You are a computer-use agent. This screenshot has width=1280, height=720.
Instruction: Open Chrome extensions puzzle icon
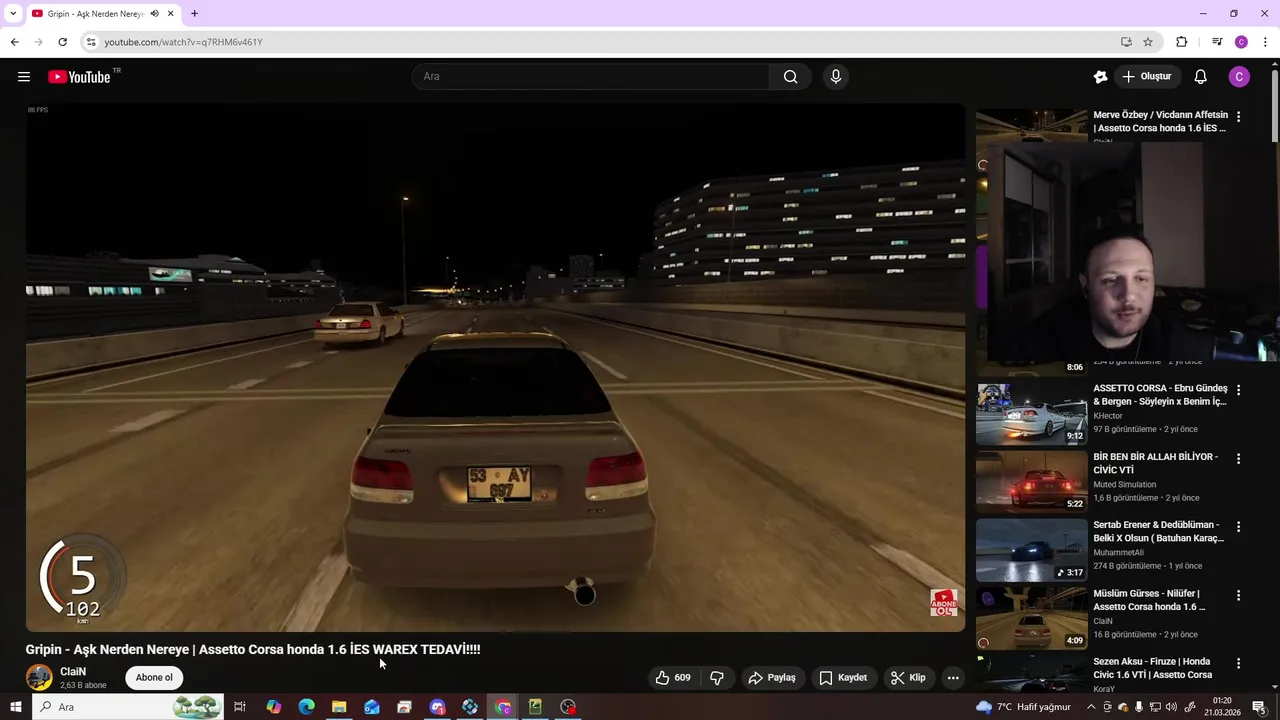(x=1182, y=42)
